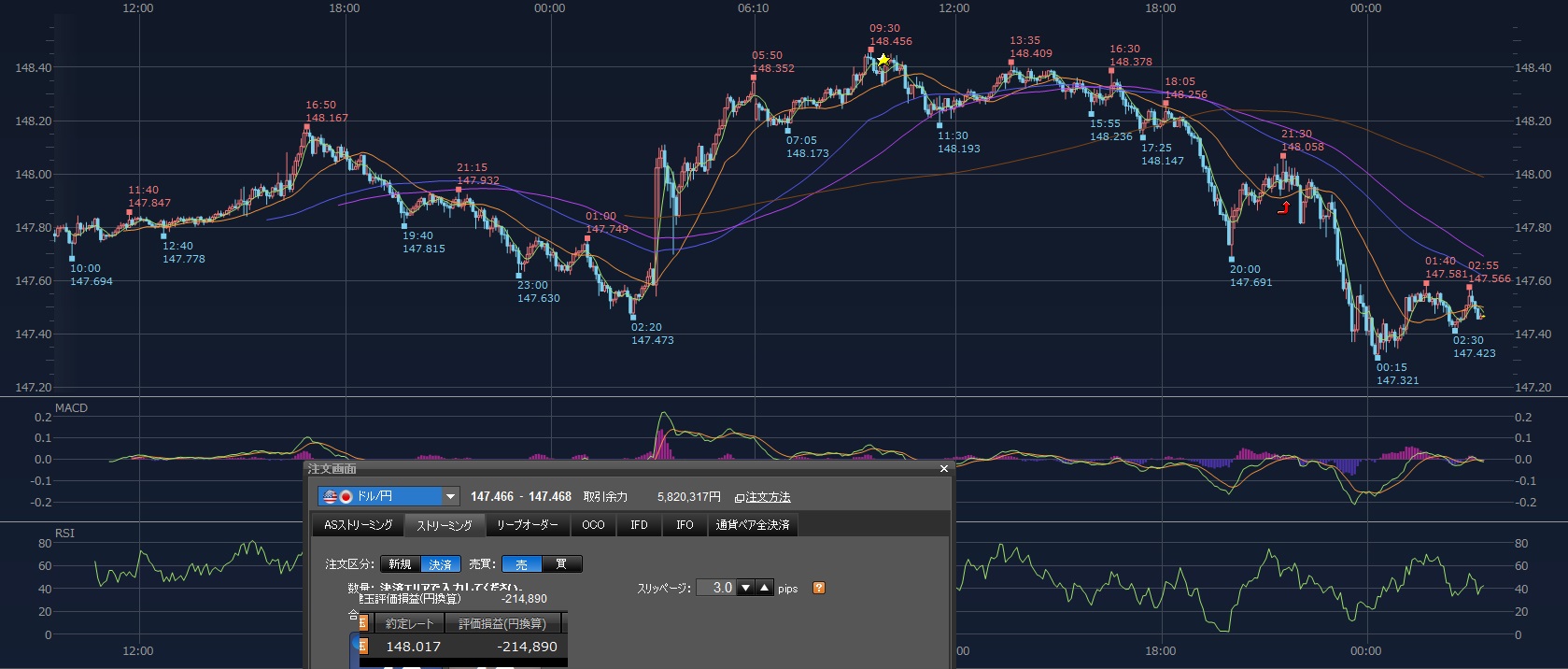Open the OCO order tab
Screen dimensions: 1568x669
coord(593,525)
